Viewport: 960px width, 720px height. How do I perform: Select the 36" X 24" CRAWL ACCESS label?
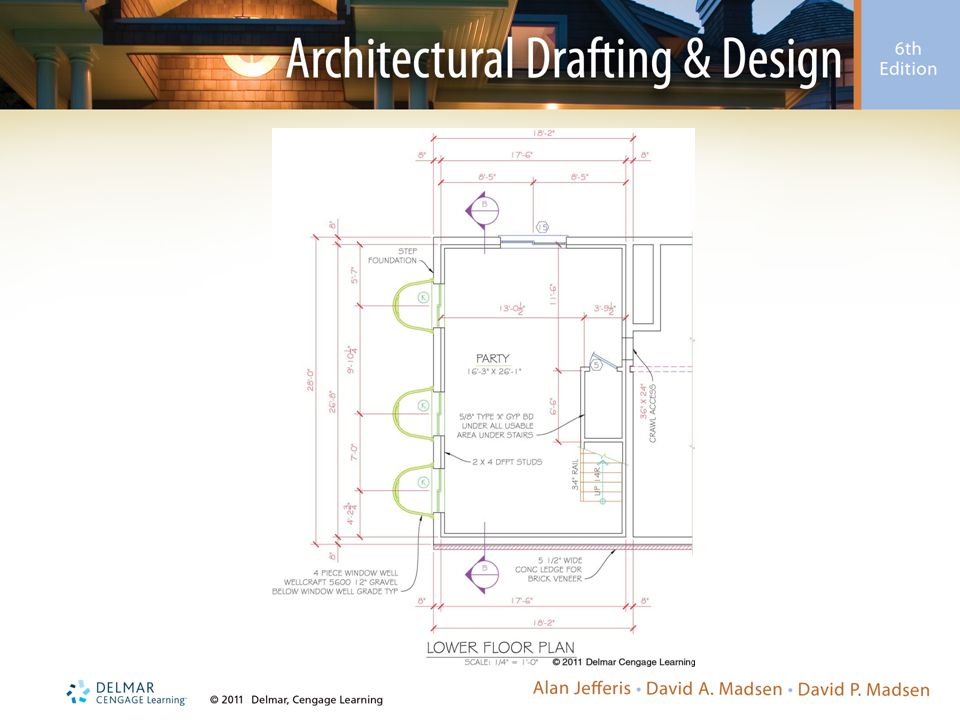click(648, 413)
